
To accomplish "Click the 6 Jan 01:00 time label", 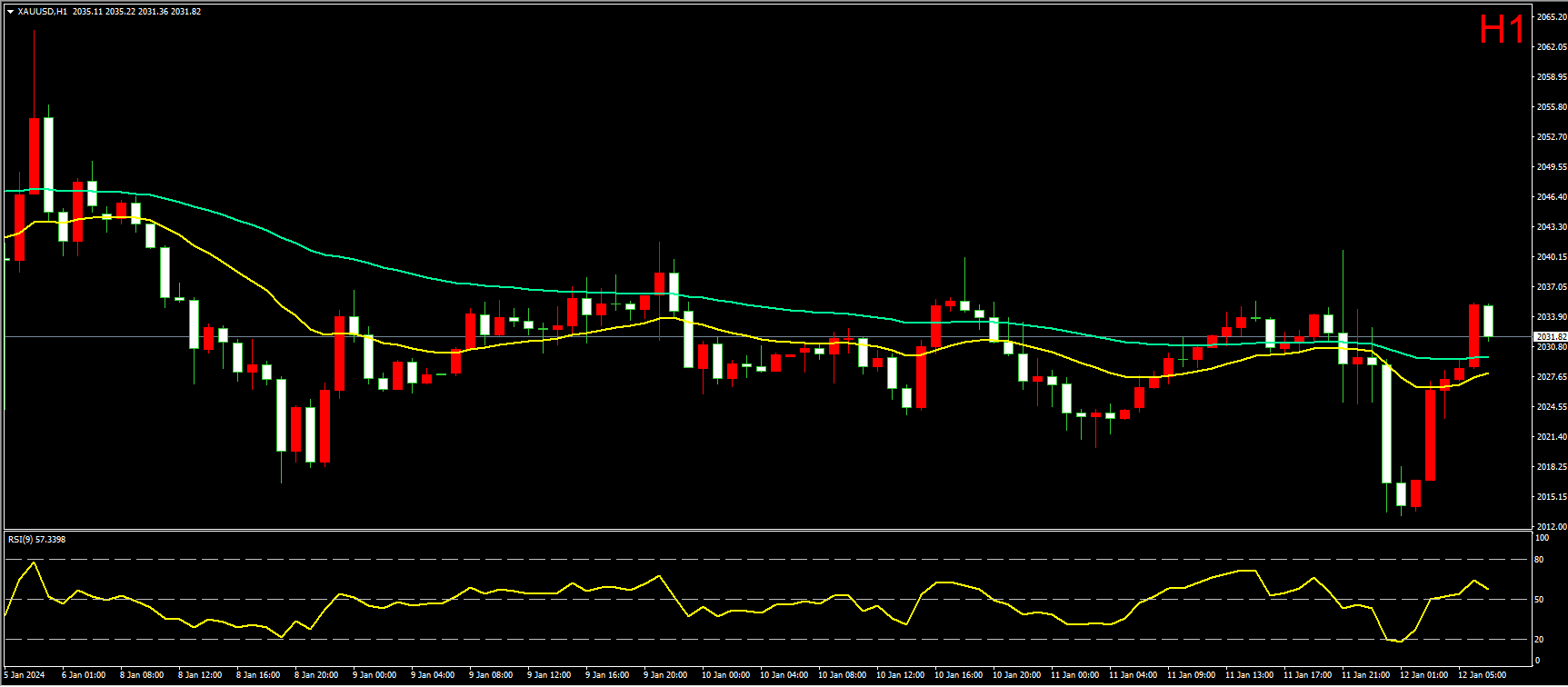I will tap(84, 675).
